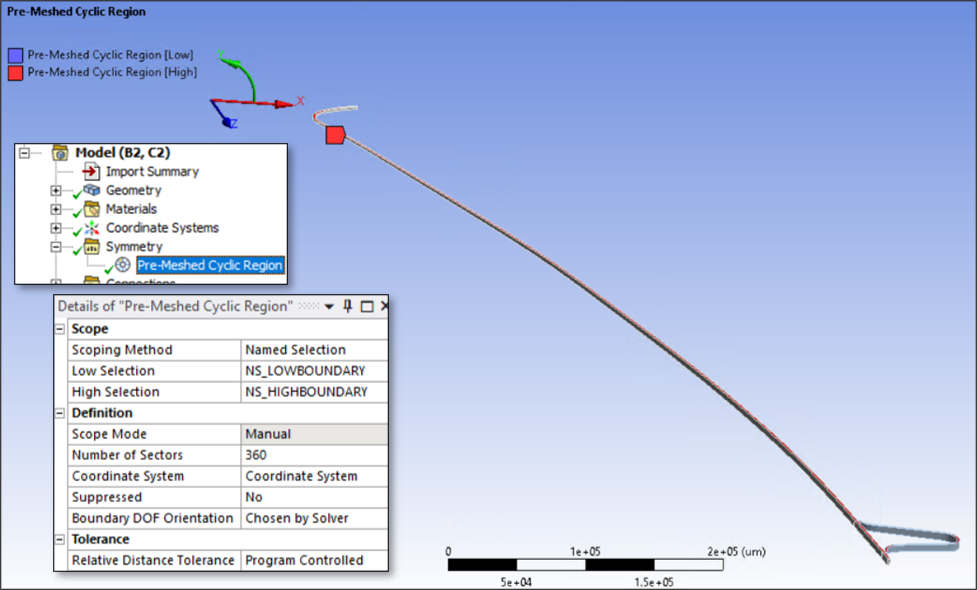Image resolution: width=977 pixels, height=590 pixels.
Task: Click the Import Summary icon in the tree
Action: 92,172
